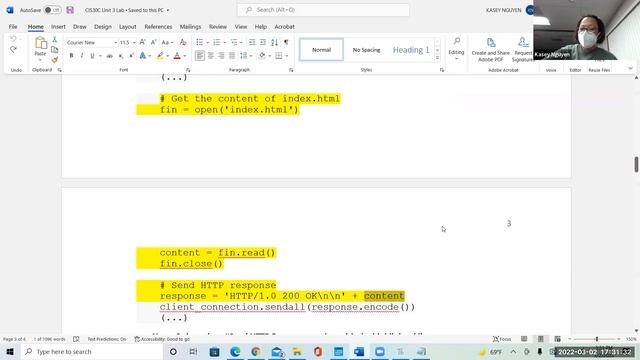This screenshot has height=360, width=640.
Task: Sort the selected text icon
Action: click(x=274, y=42)
